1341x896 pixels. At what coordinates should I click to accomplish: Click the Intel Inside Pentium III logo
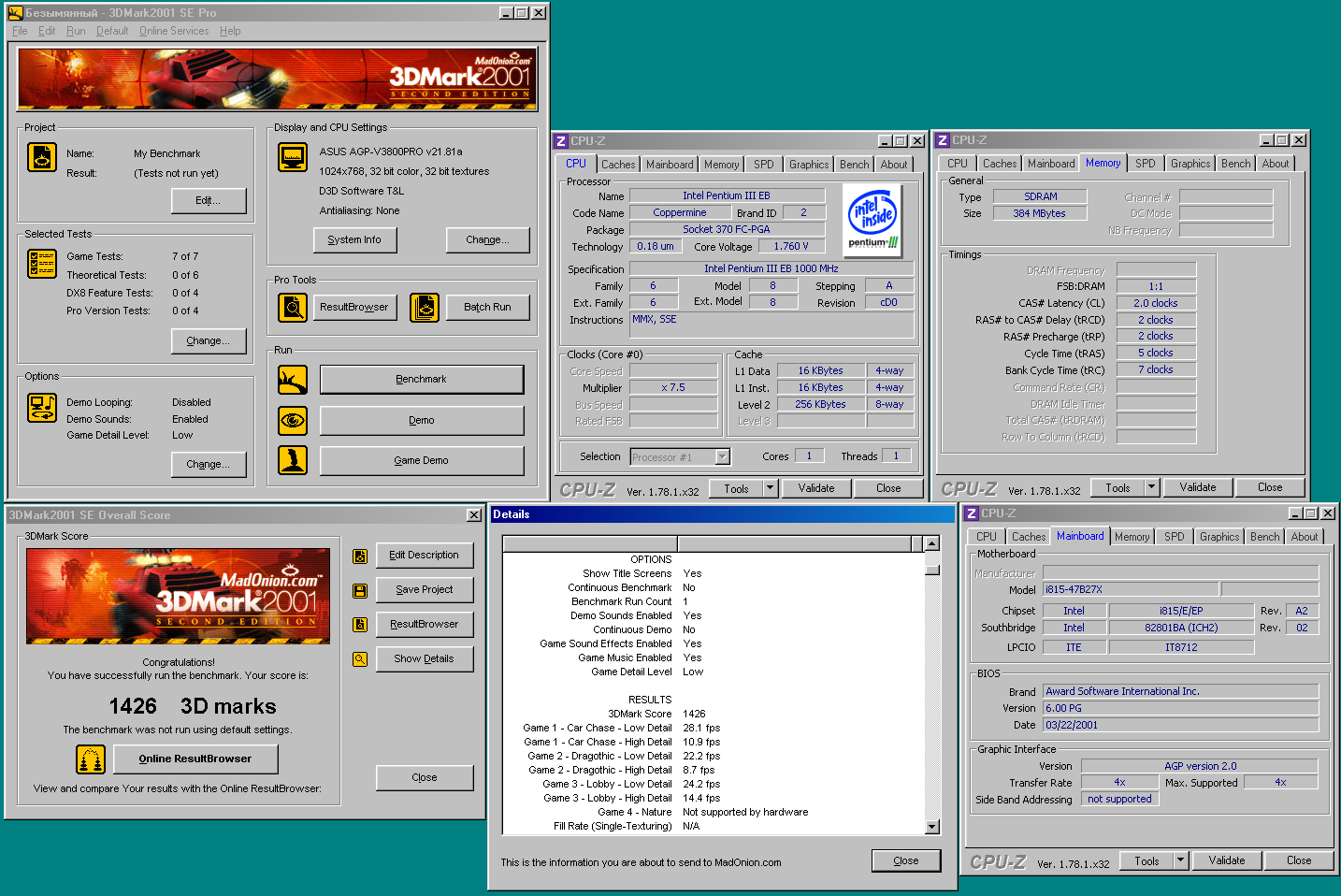click(x=872, y=220)
